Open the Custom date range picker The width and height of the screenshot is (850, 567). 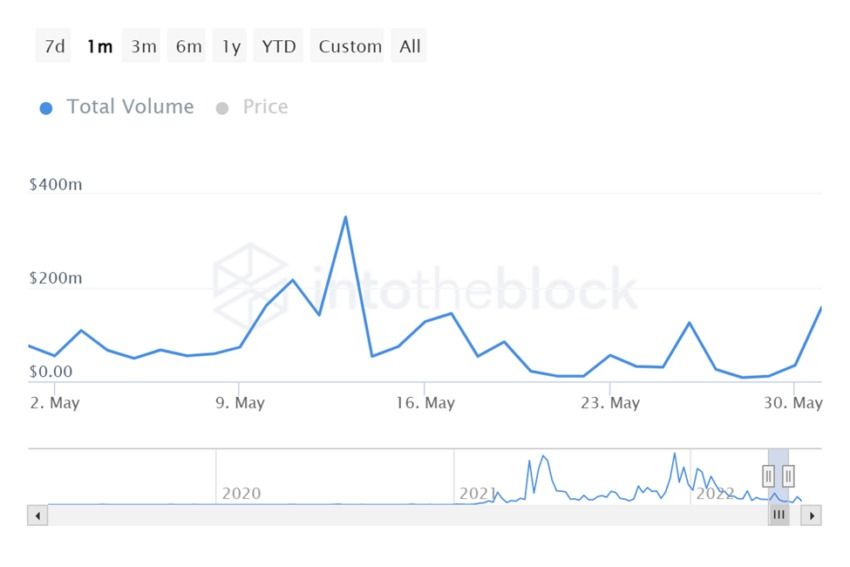350,46
